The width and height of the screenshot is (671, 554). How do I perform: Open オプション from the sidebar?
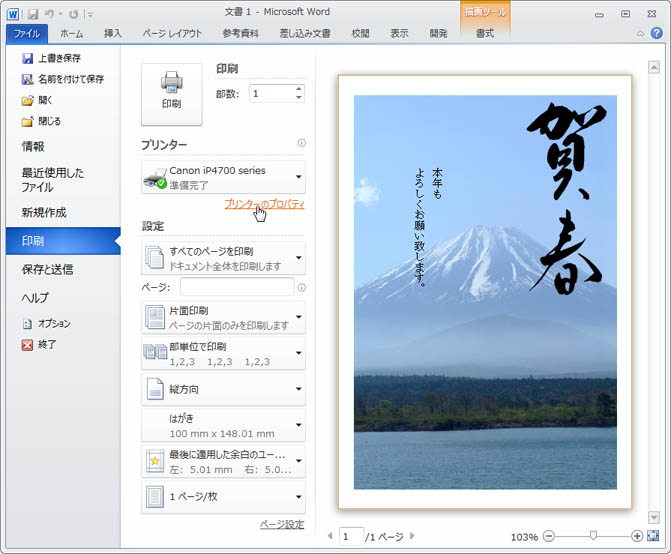(28, 324)
